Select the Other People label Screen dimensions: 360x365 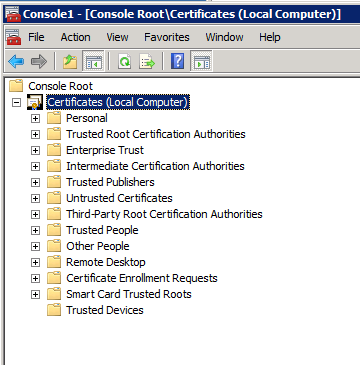[98, 246]
